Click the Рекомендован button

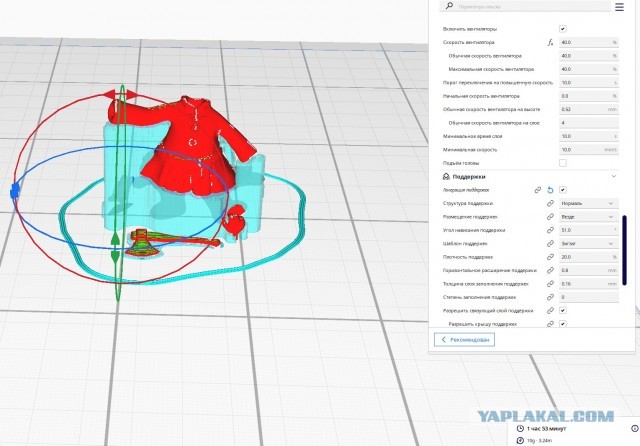[464, 339]
